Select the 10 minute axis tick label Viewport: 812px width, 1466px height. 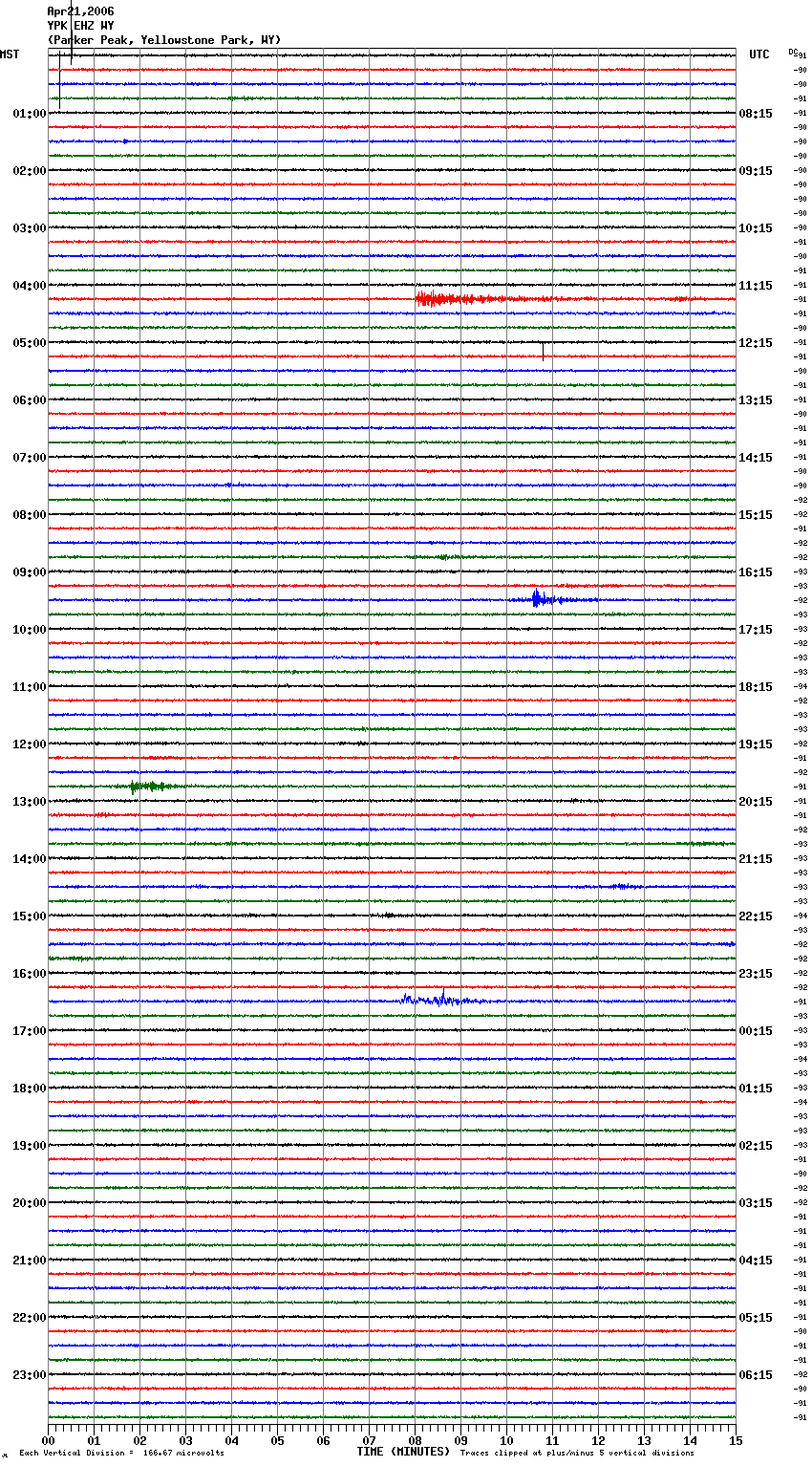tap(506, 1440)
